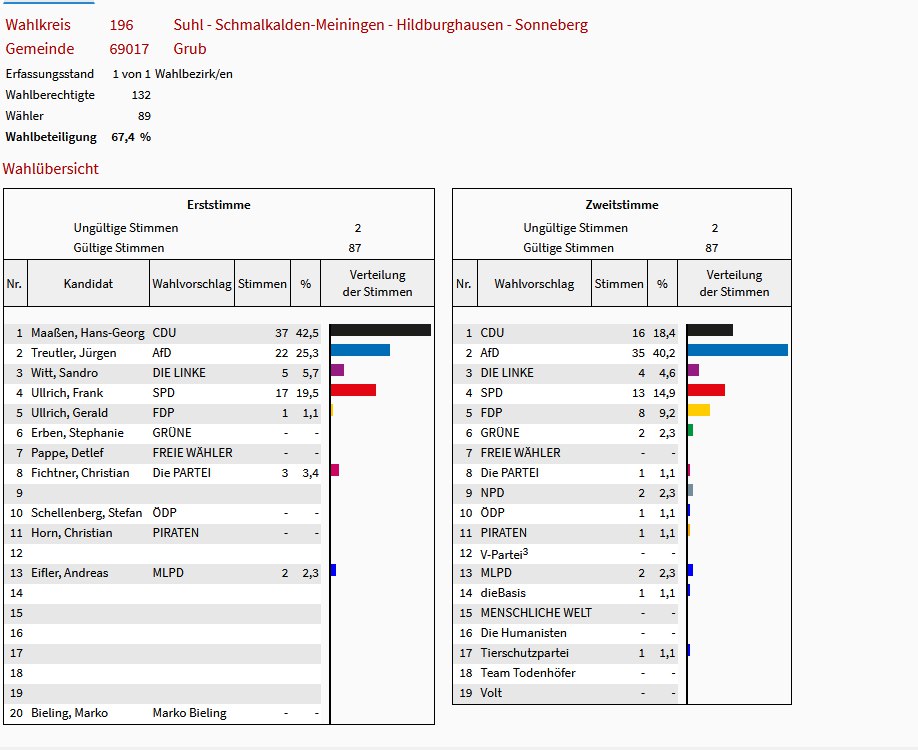Select candidate Erben, Stephanie
The image size is (918, 750).
tap(77, 433)
